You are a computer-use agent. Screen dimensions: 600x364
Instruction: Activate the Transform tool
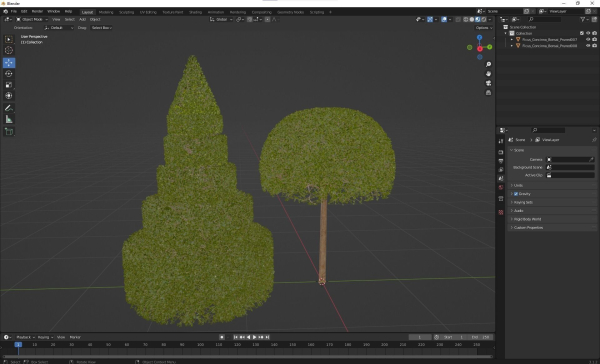pos(9,96)
